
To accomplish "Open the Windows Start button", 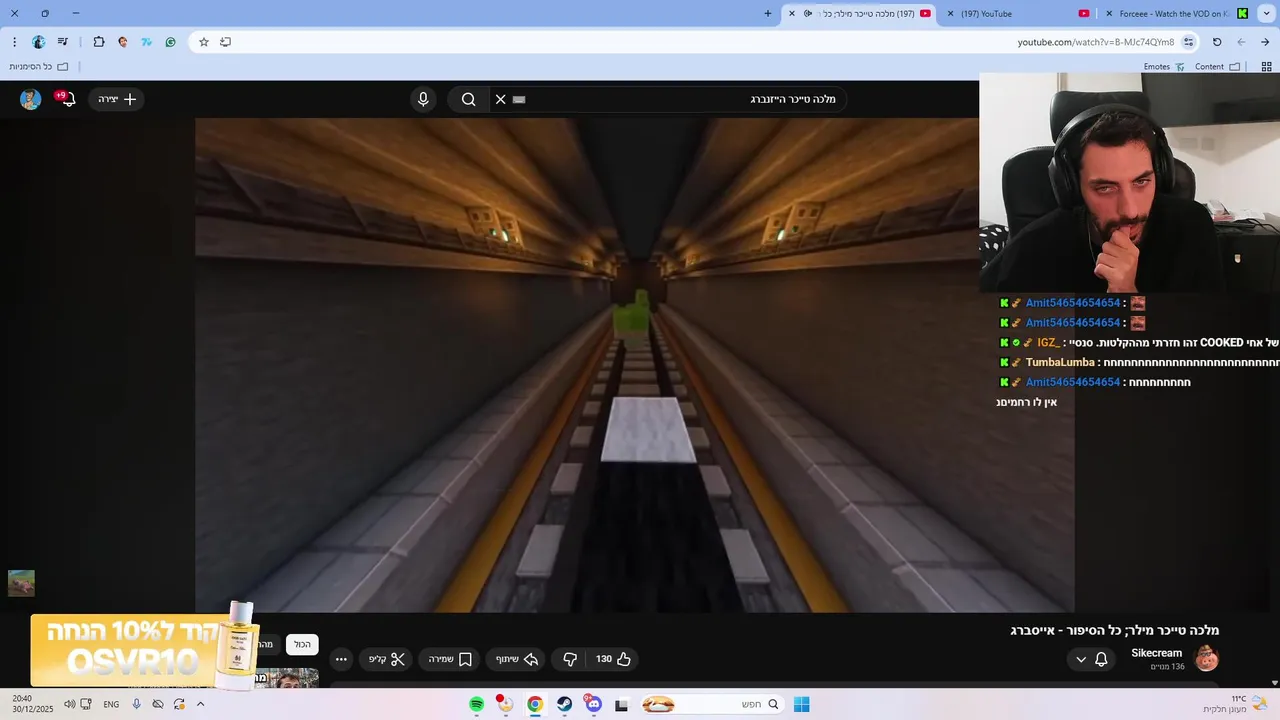I will (801, 704).
